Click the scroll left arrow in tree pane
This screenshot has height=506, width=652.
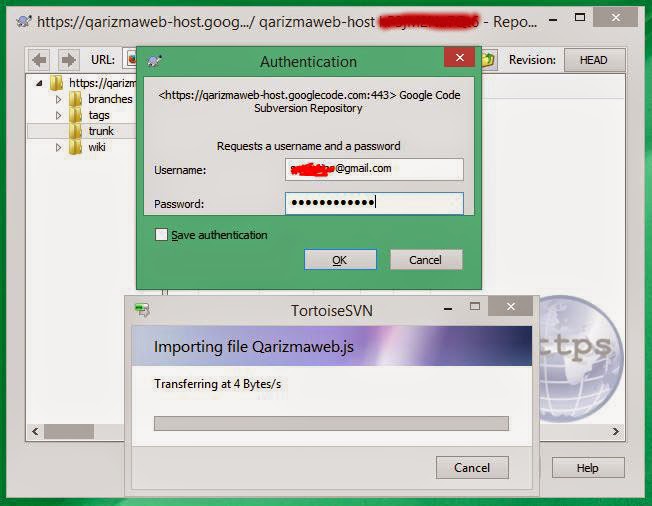coord(35,432)
